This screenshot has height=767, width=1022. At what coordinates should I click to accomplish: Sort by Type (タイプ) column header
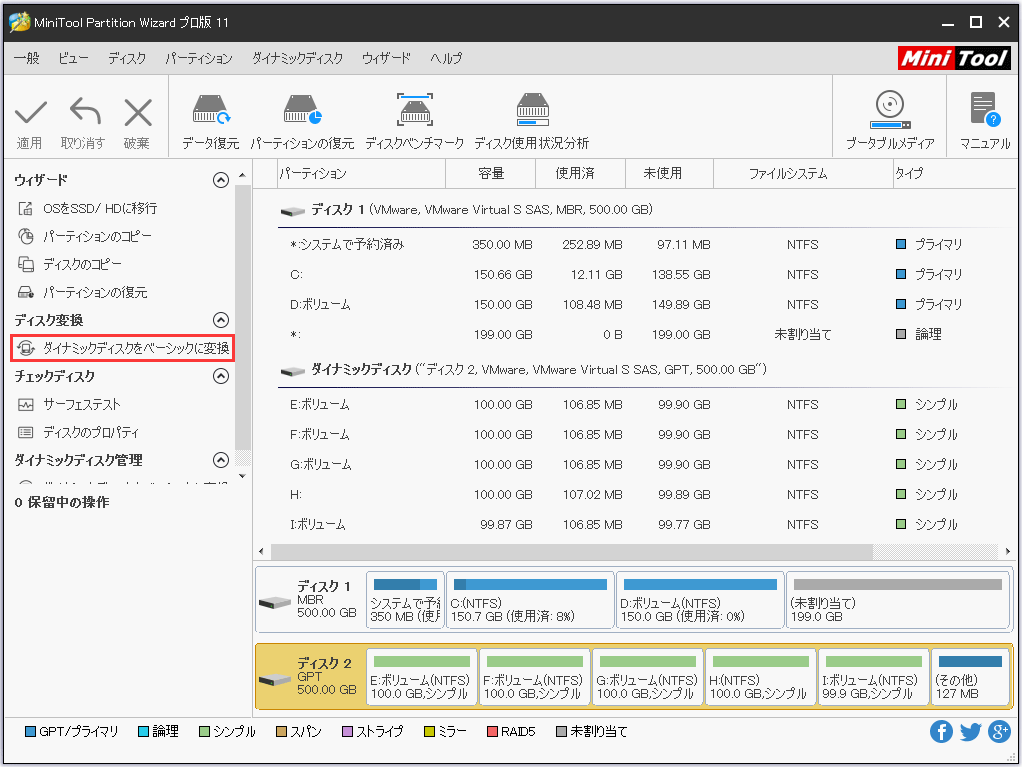(x=954, y=173)
